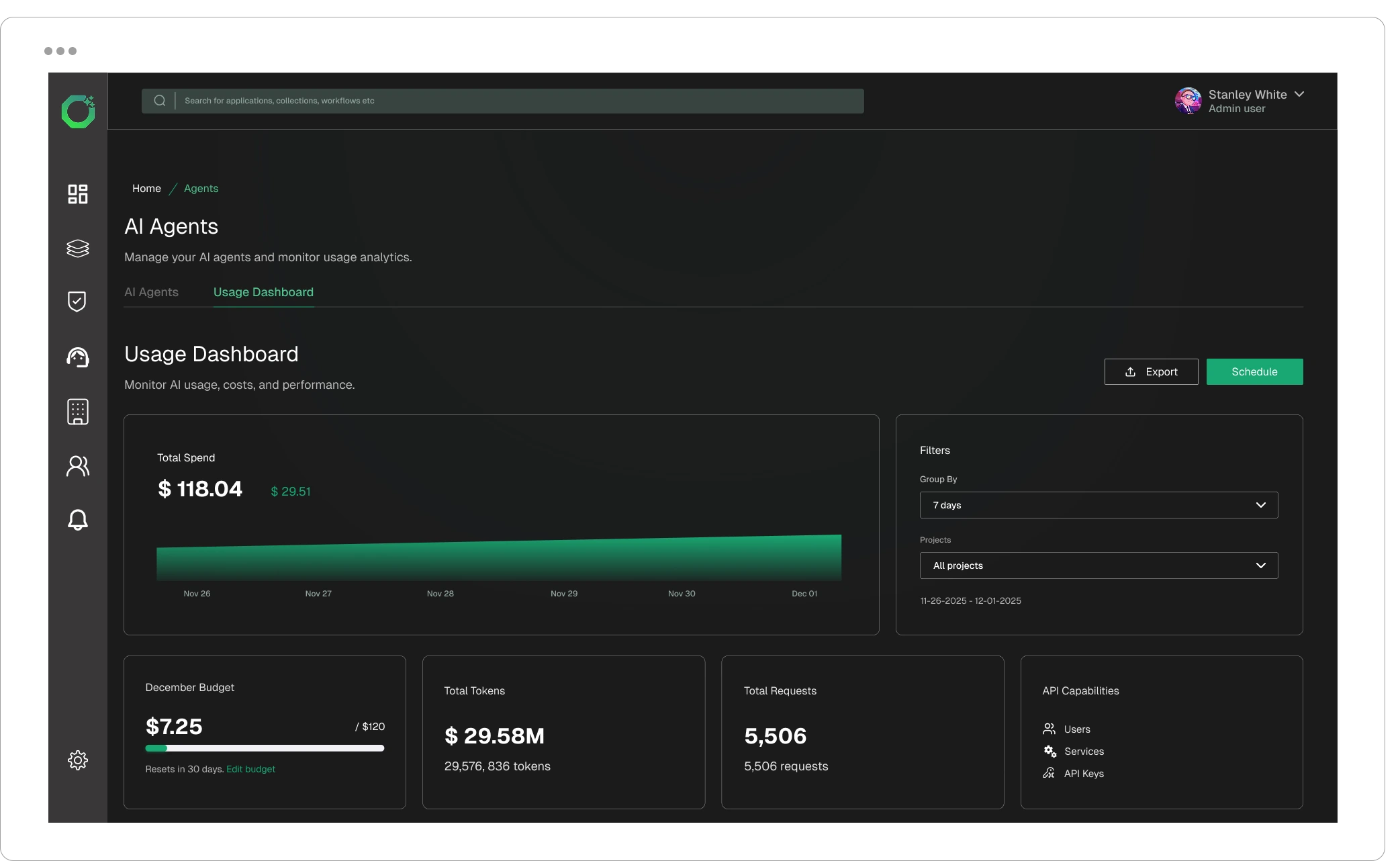Open the dashboard grid icon in sidebar
Screen dimensions: 1400x861
click(x=78, y=194)
